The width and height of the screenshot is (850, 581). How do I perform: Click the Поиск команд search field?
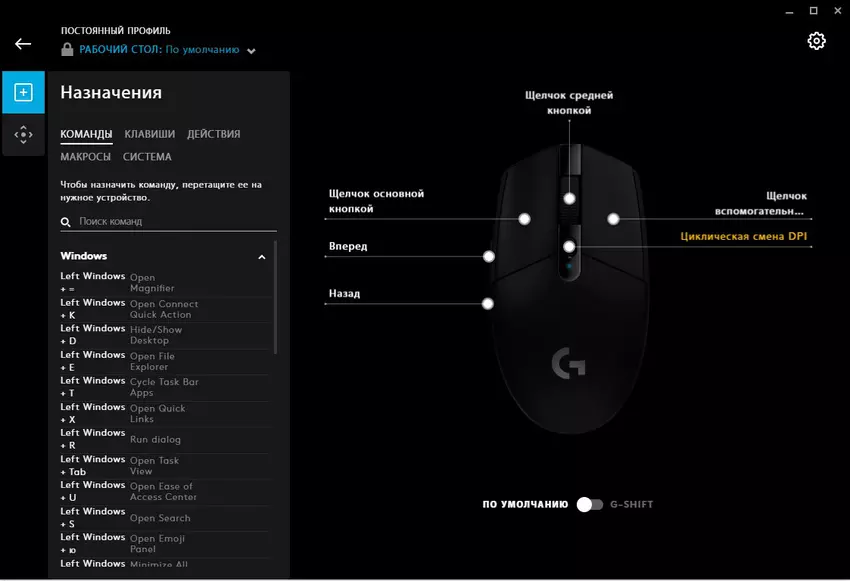pos(170,222)
